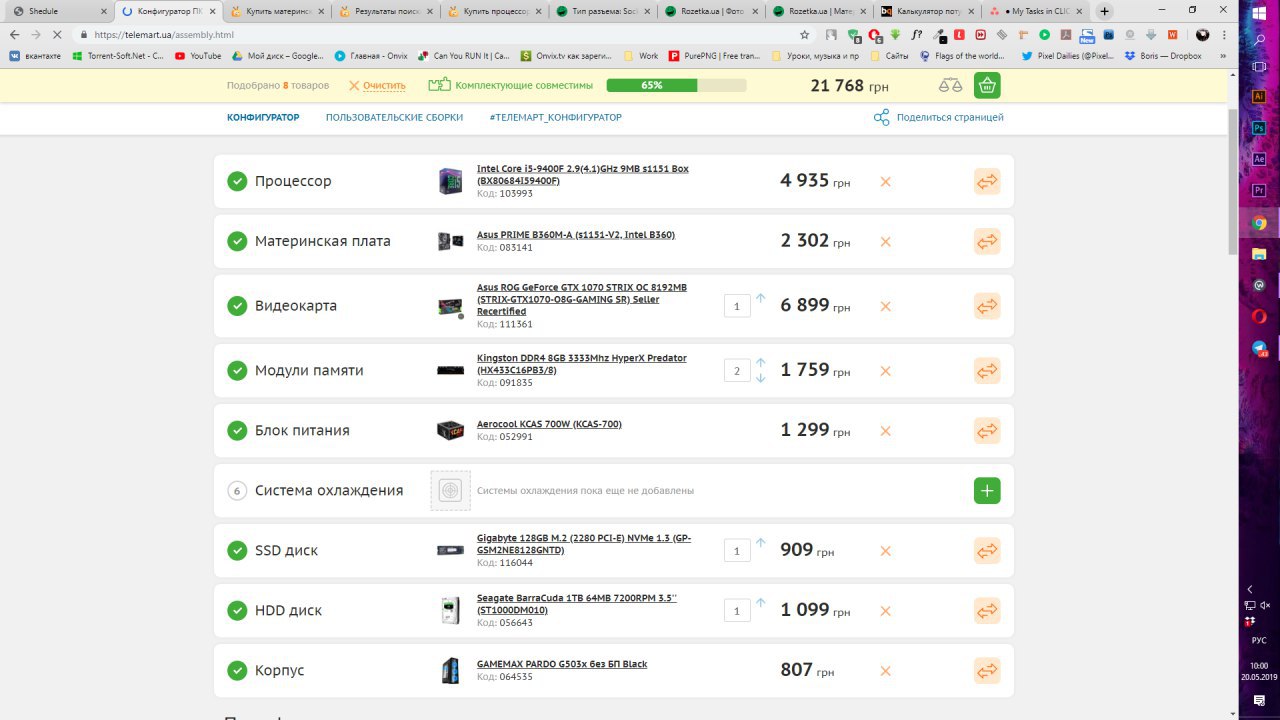
Task: Switch to My Tasks in CLICK browser tab
Action: tap(1036, 11)
